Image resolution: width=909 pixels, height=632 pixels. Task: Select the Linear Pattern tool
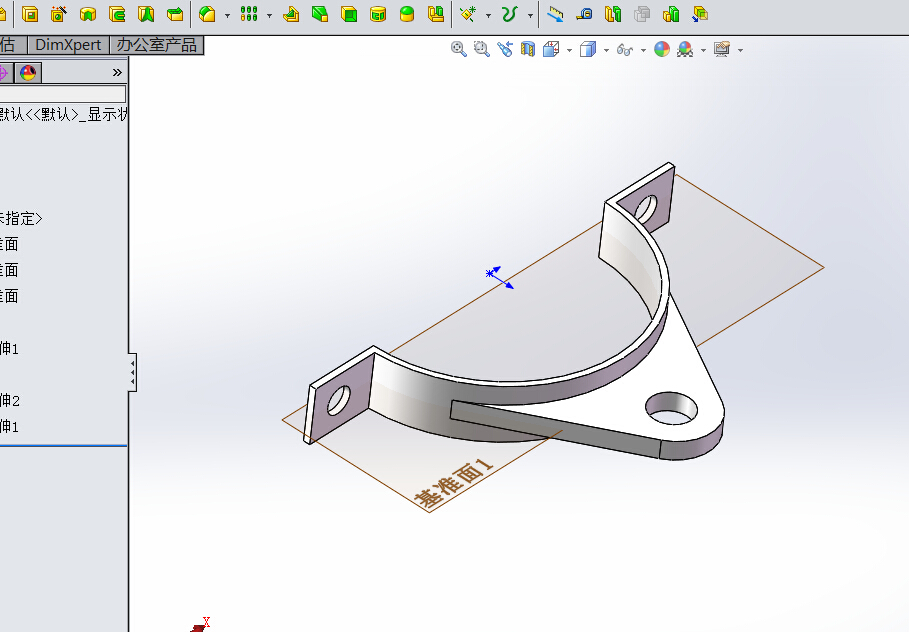249,14
